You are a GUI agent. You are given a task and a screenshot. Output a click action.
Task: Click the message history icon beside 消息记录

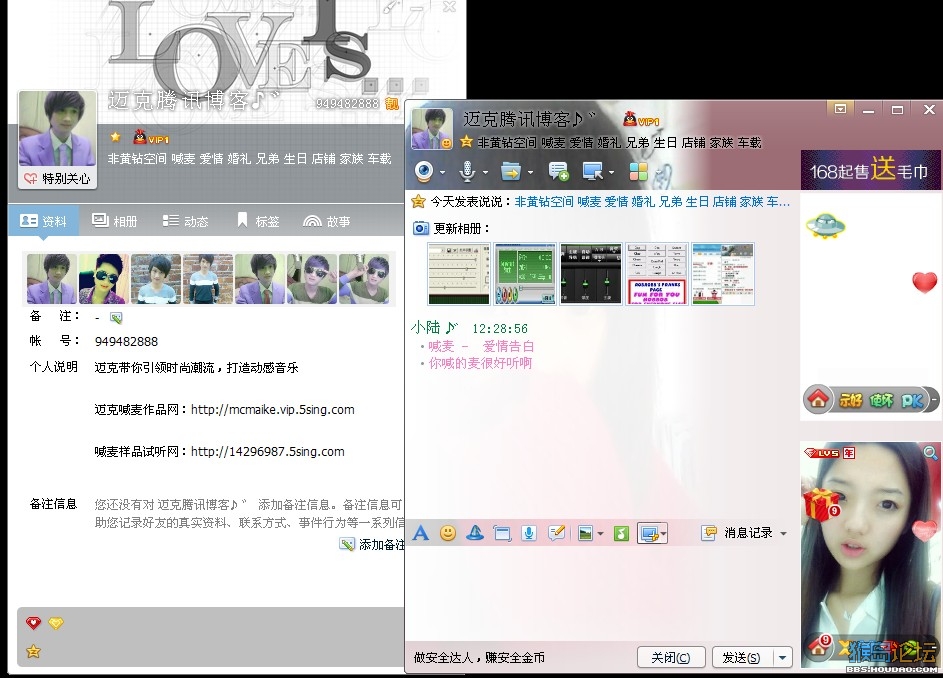[x=710, y=533]
